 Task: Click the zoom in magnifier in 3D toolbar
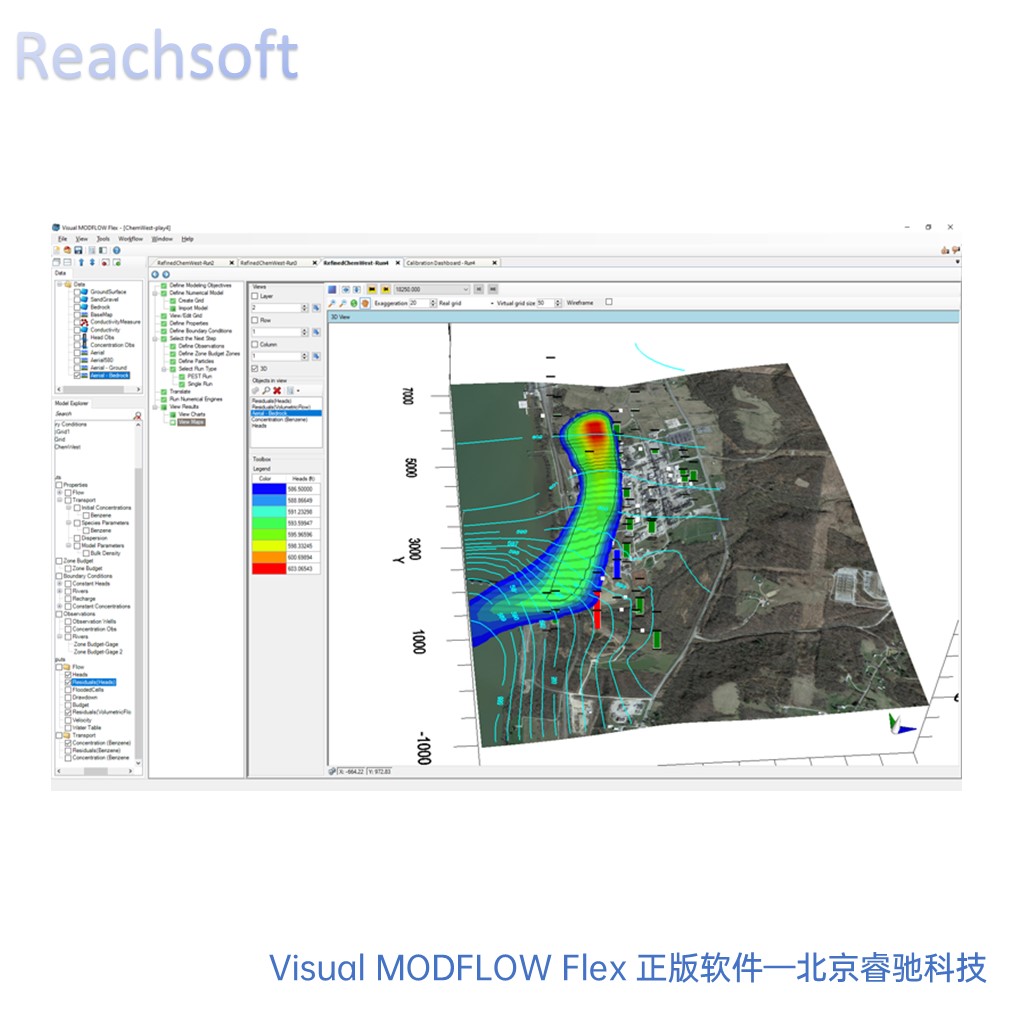point(332,303)
